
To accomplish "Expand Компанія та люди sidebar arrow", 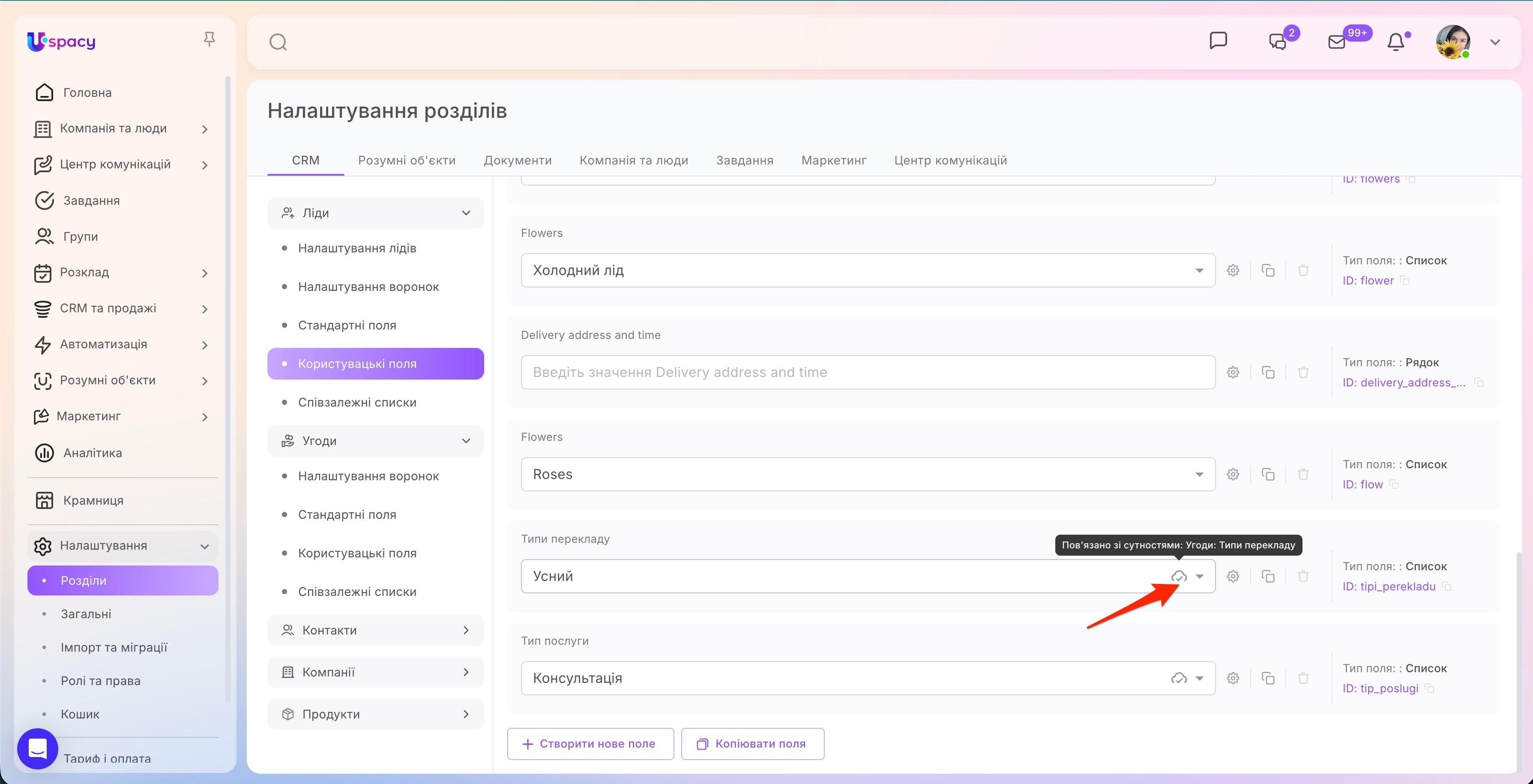I will coord(205,129).
